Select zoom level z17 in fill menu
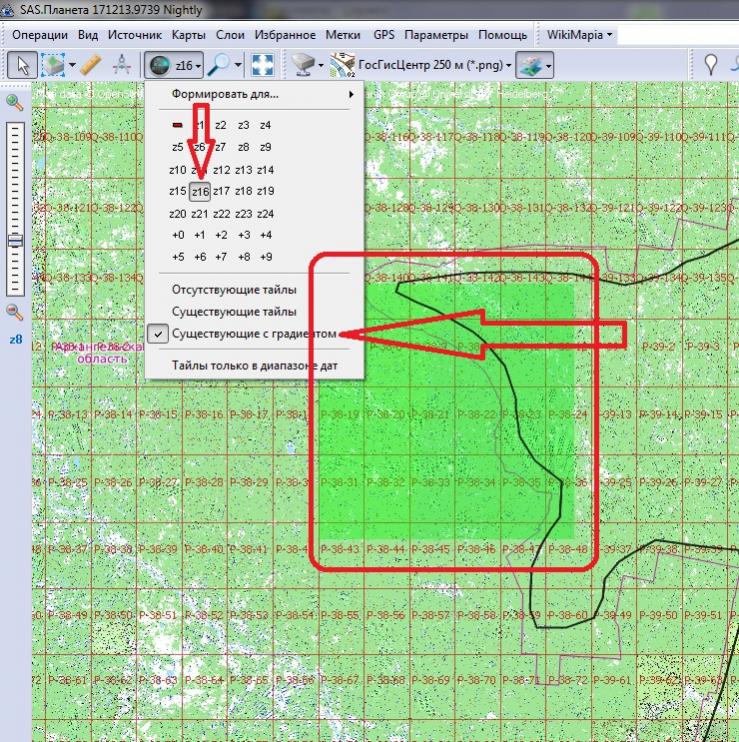The image size is (739, 742). (x=221, y=191)
